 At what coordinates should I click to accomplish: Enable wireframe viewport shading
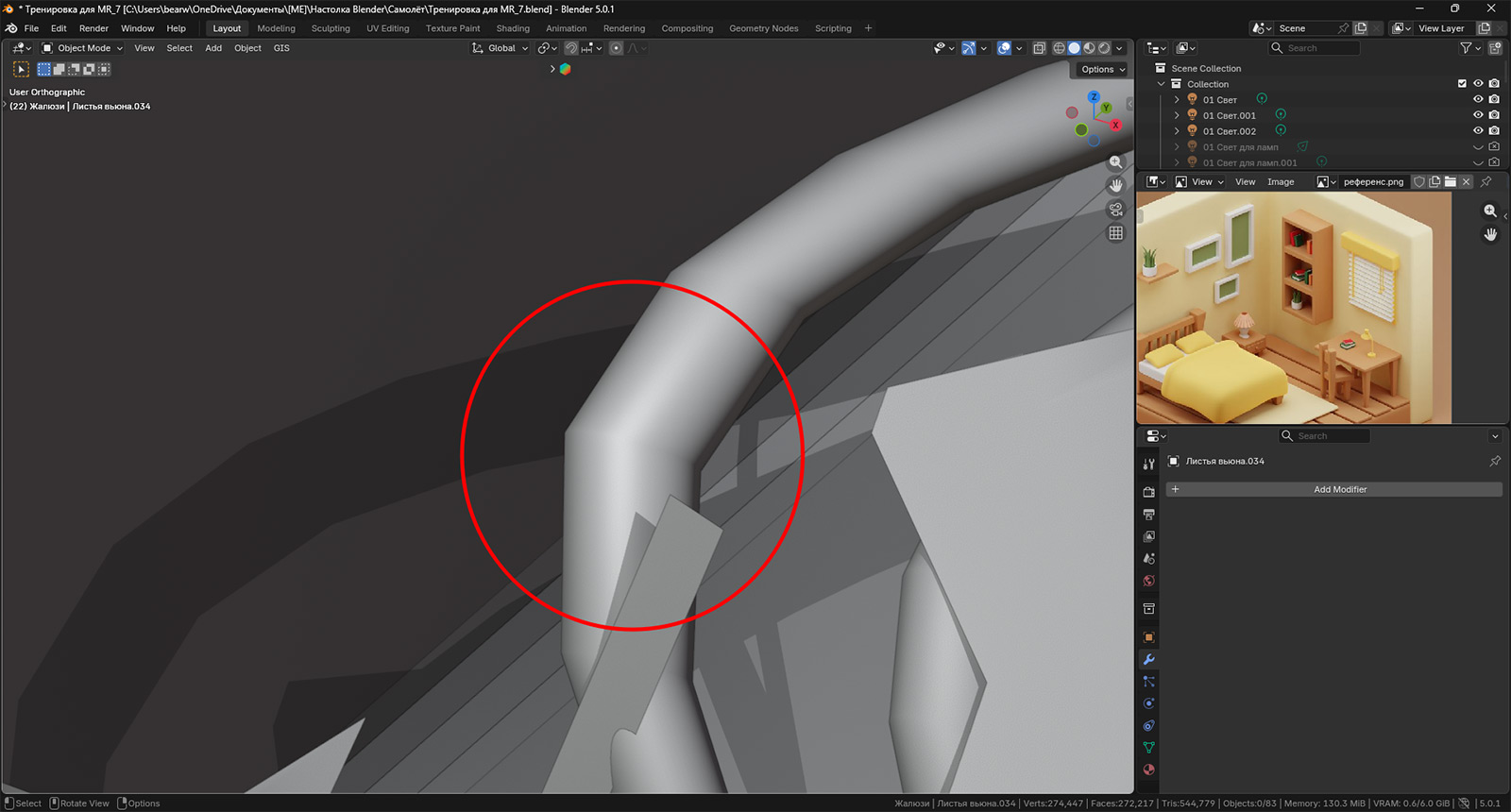click(x=1059, y=48)
